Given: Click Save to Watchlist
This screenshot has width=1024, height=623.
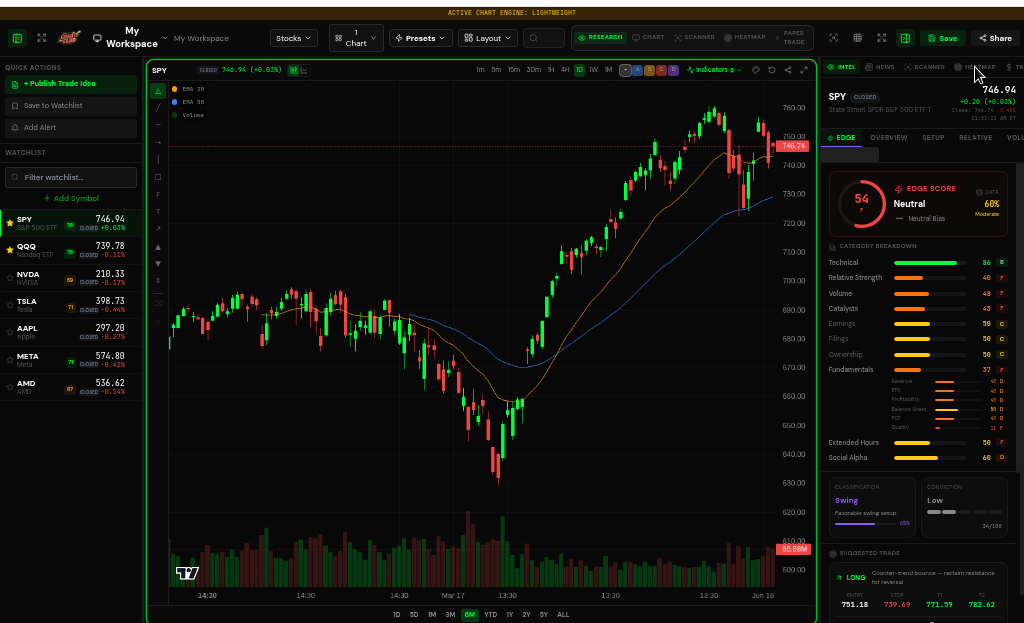Looking at the screenshot, I should point(71,106).
